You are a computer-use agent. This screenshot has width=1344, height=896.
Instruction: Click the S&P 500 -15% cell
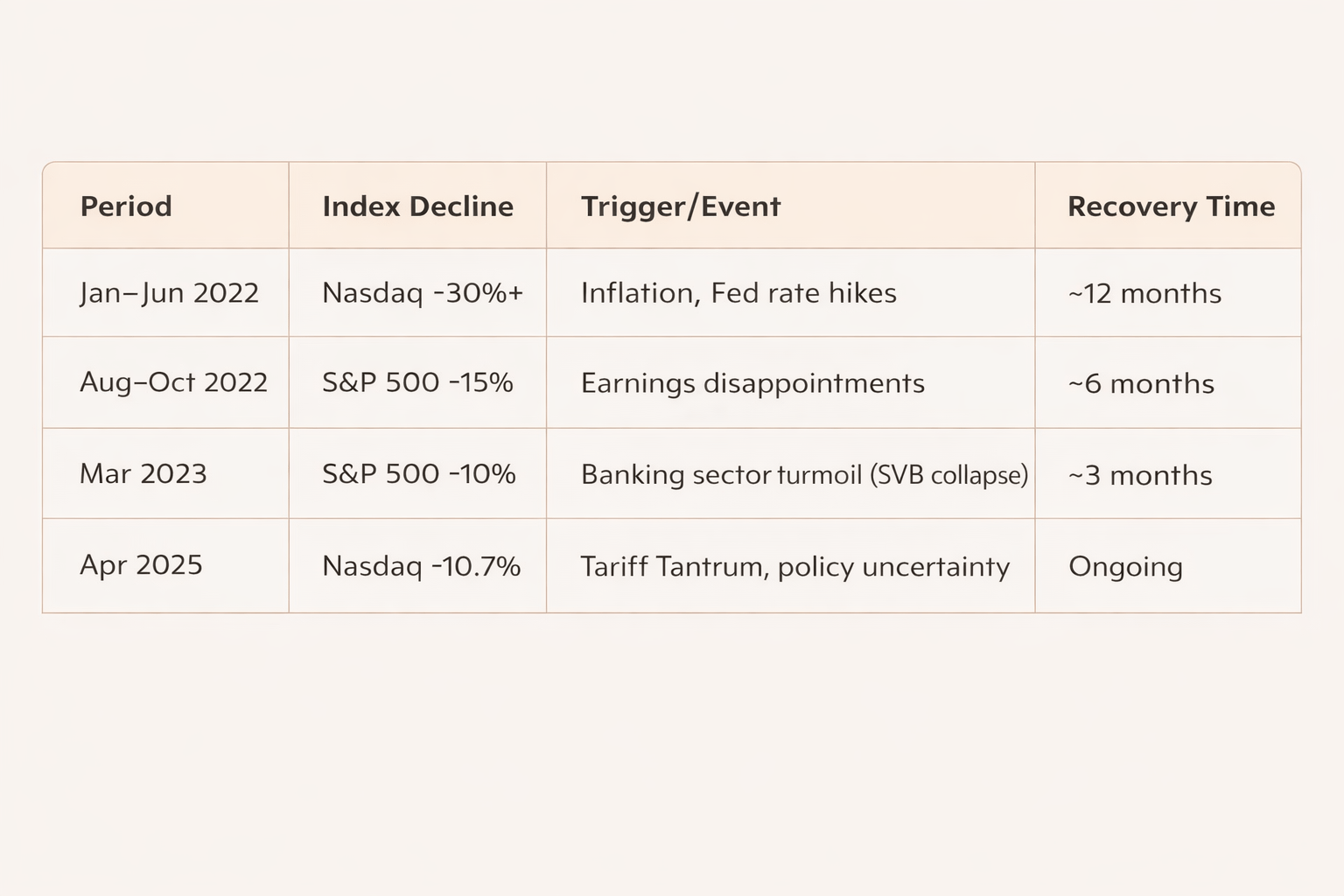click(417, 382)
